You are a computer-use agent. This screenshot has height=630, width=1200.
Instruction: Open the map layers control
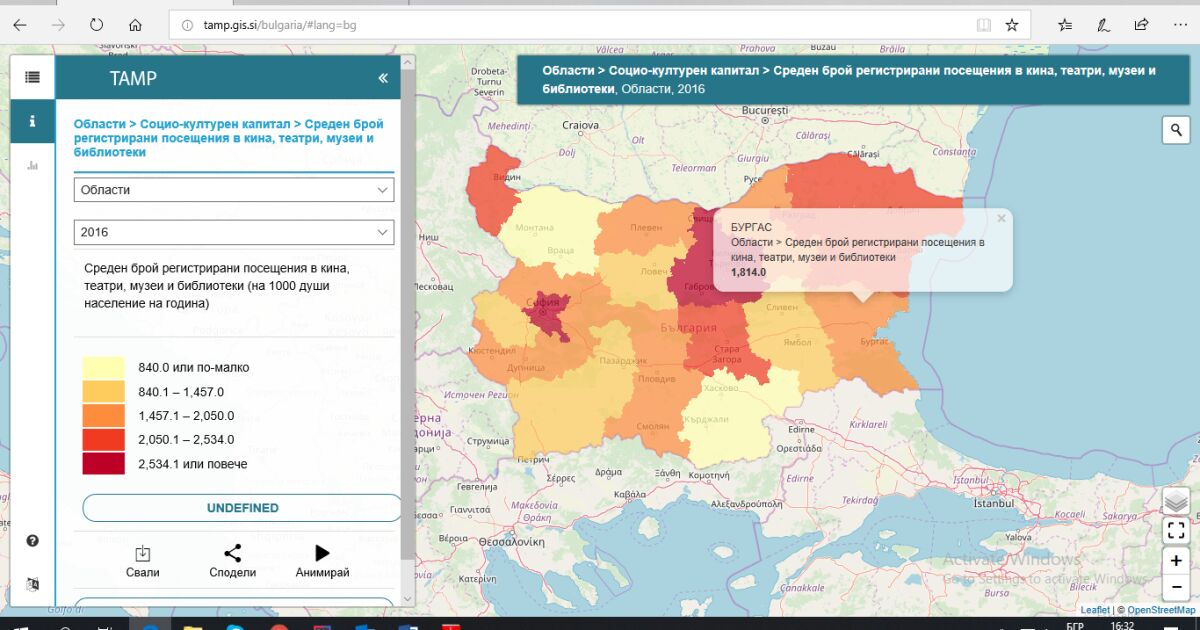coord(1176,500)
